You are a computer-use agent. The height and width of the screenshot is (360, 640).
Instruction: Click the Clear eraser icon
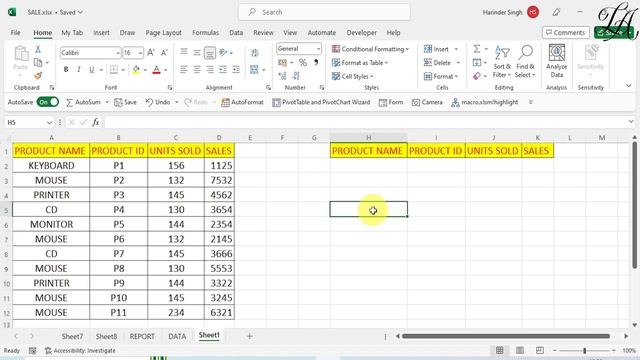pos(477,76)
